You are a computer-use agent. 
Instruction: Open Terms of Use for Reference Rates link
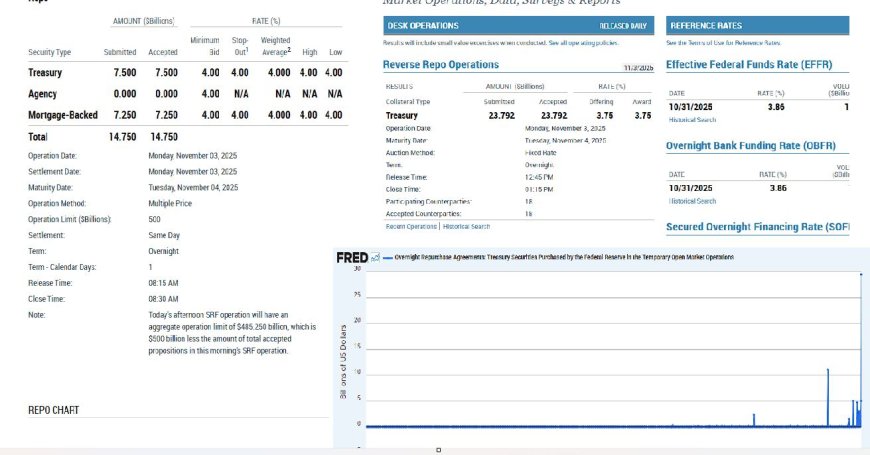[x=724, y=43]
